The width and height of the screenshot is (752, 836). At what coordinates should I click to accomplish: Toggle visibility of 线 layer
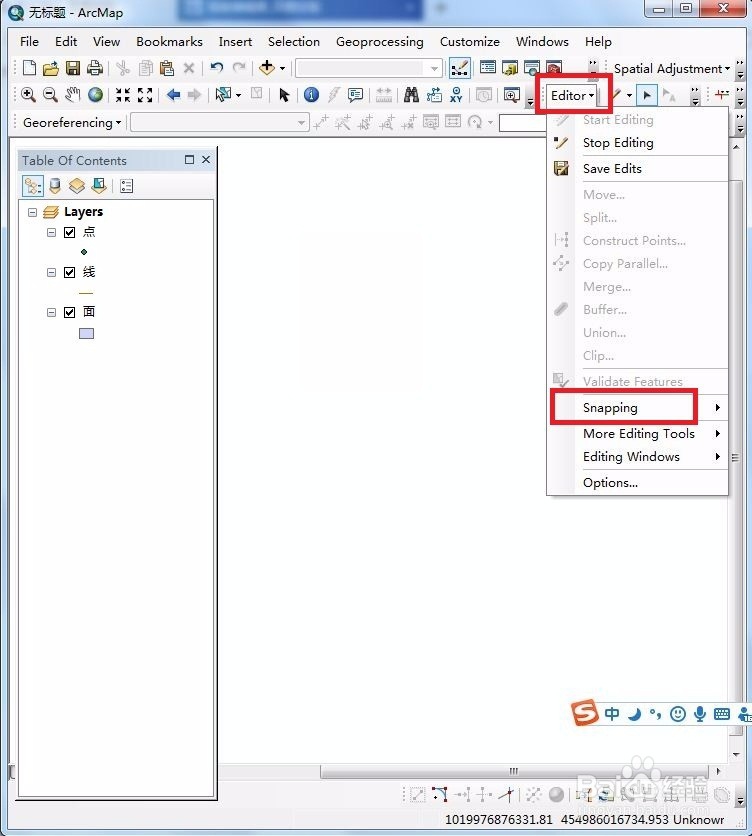pyautogui.click(x=69, y=272)
